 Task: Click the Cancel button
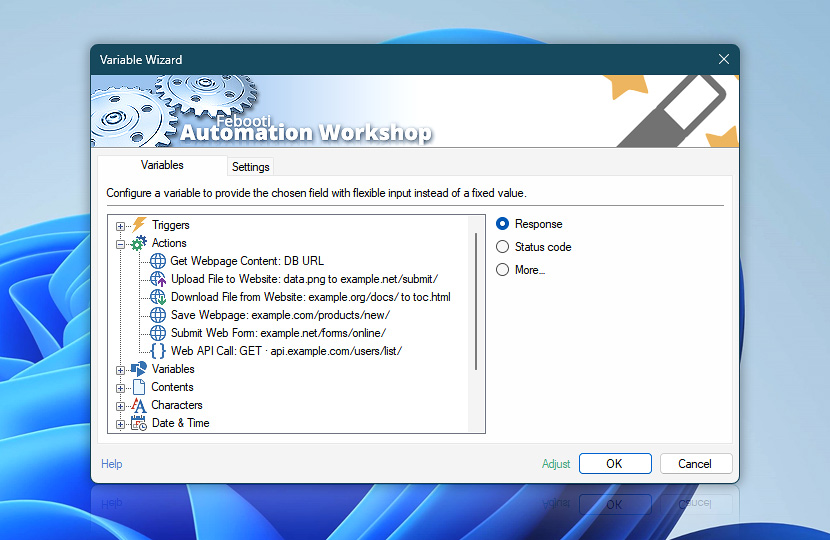click(x=696, y=464)
